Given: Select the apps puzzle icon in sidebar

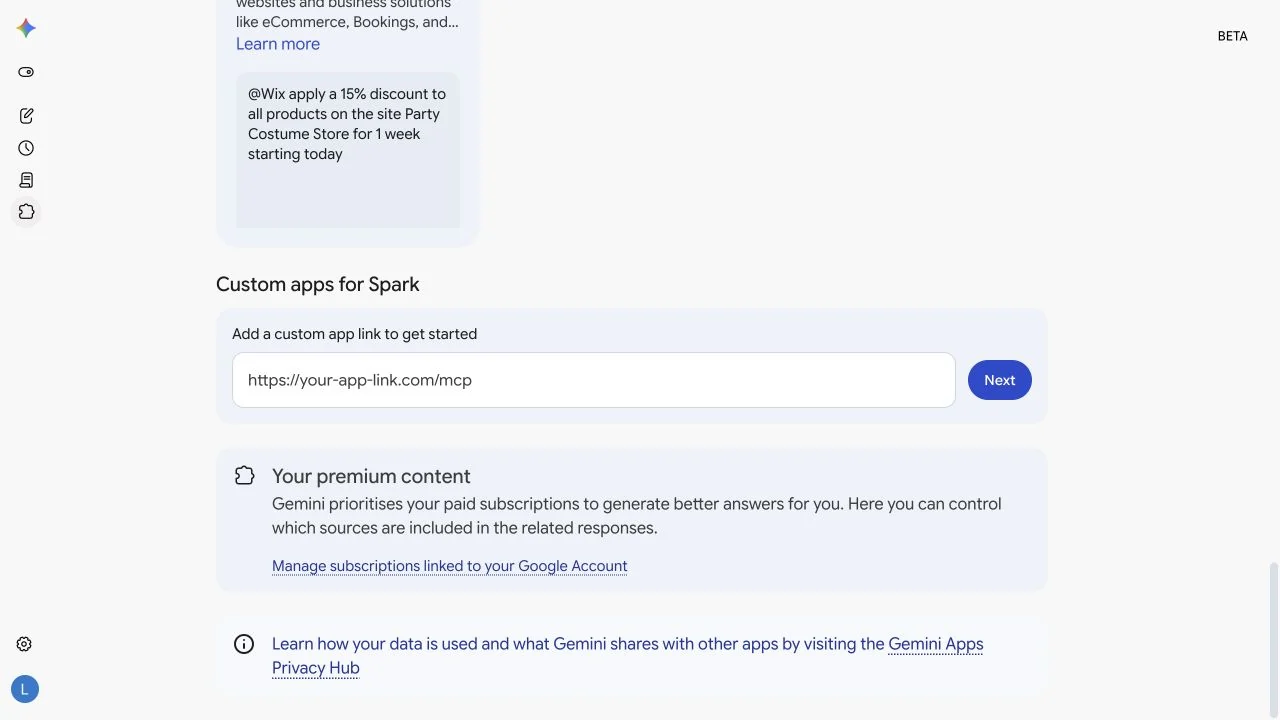Looking at the screenshot, I should pyautogui.click(x=26, y=212).
